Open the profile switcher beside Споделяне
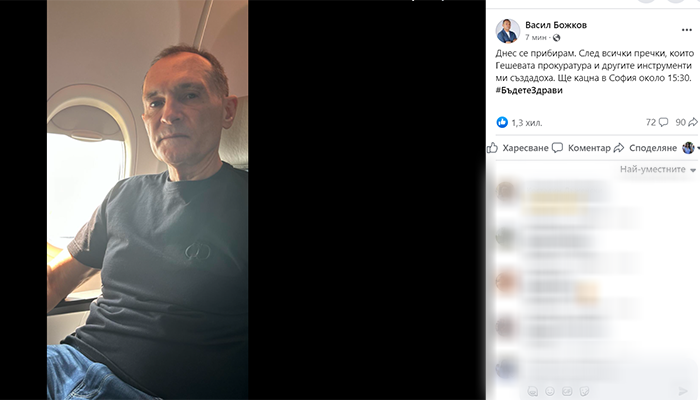 pos(690,148)
